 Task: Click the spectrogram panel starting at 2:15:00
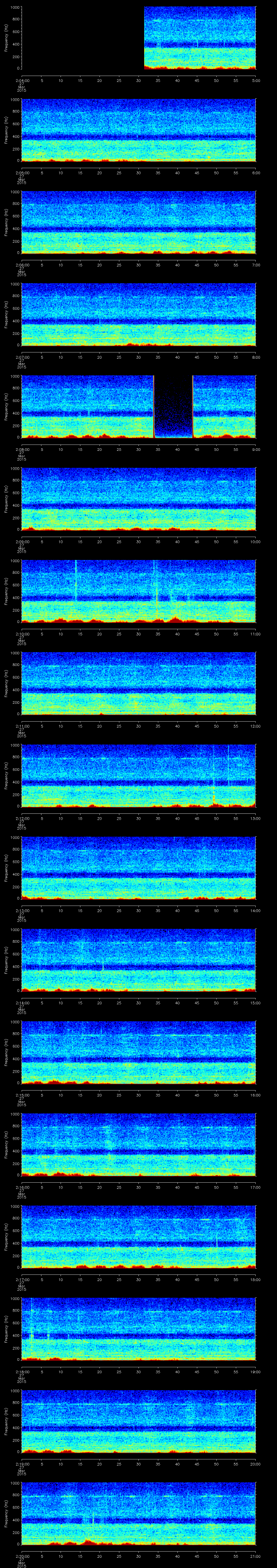coord(139,1052)
